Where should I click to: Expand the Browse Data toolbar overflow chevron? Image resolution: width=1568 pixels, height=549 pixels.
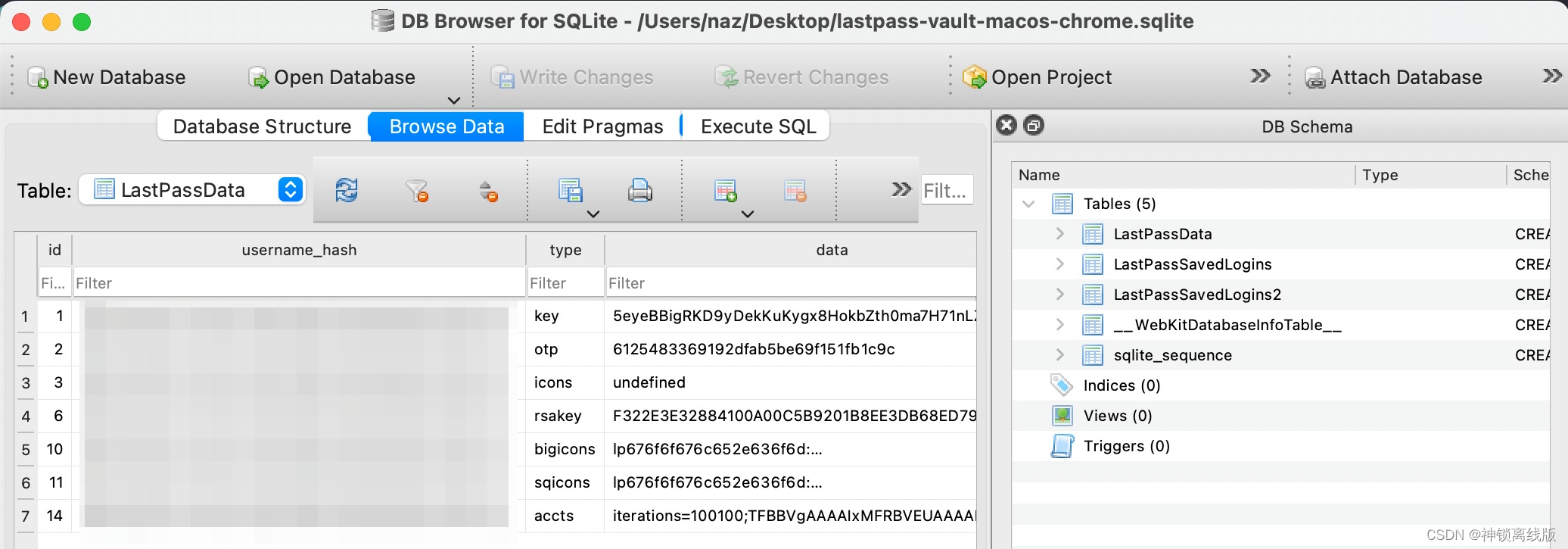[901, 189]
